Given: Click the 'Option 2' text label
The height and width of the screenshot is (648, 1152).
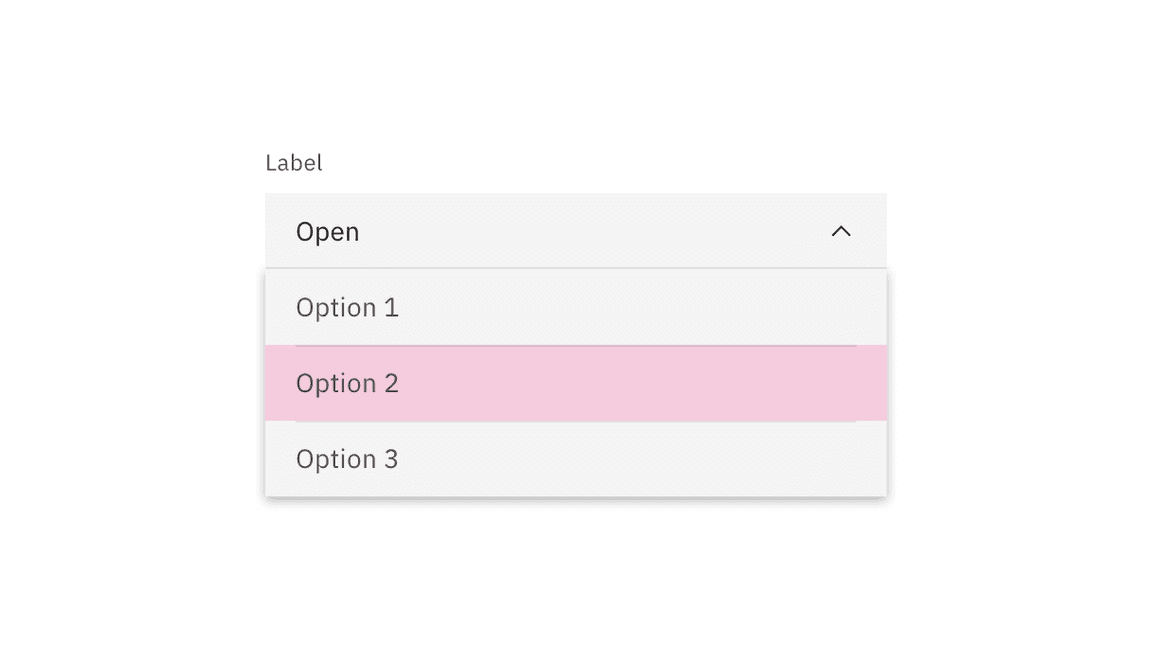Looking at the screenshot, I should tap(347, 384).
